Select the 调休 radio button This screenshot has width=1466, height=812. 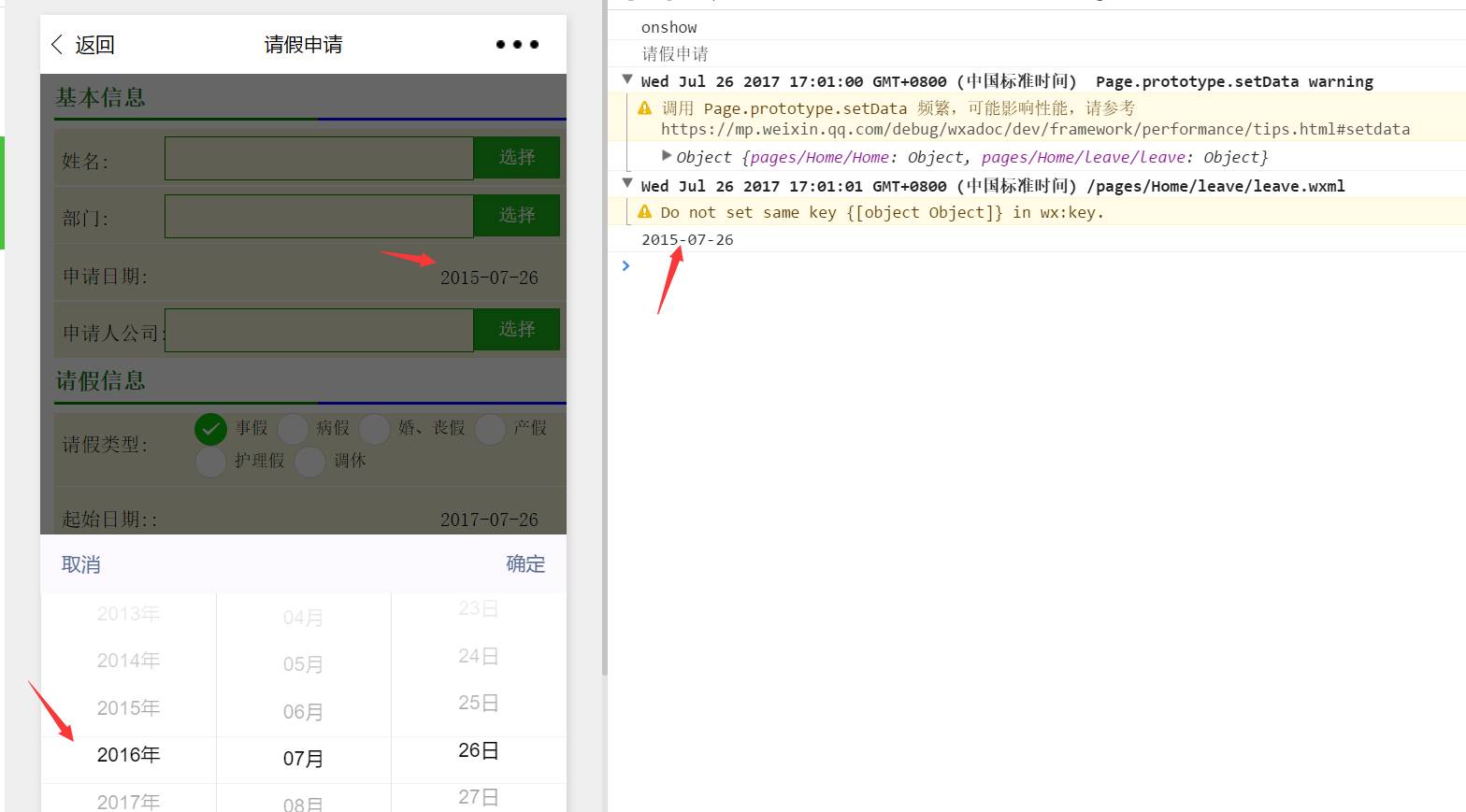pyautogui.click(x=309, y=462)
